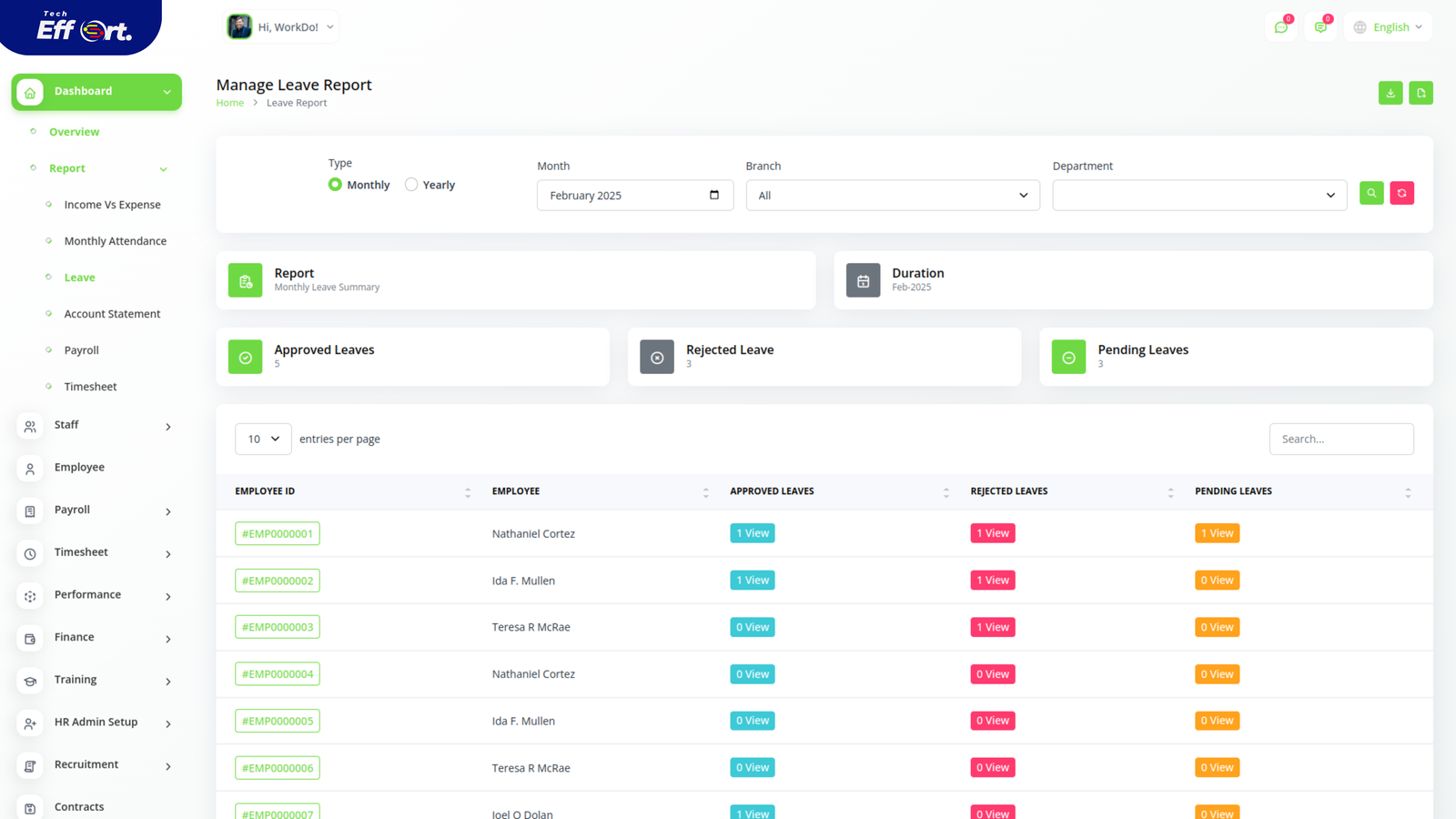Open the Branch dropdown
Screen dimensions: 1456x819
pyautogui.click(x=892, y=196)
